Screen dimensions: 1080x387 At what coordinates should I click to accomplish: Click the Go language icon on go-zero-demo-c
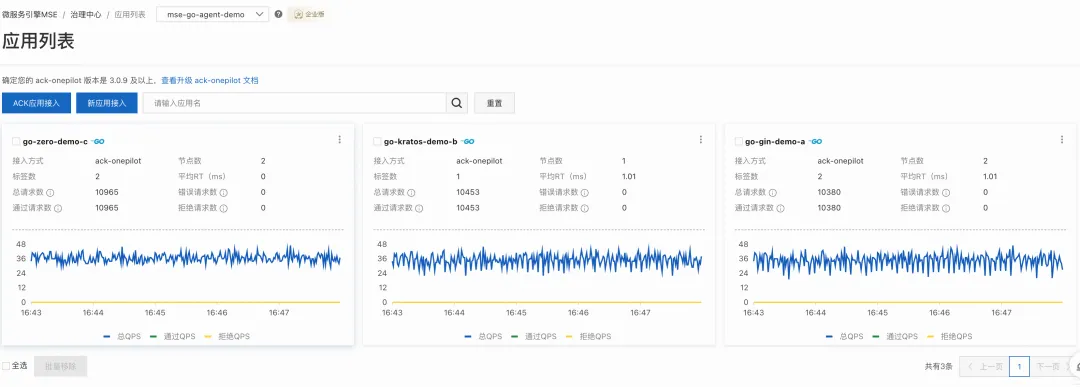98,141
